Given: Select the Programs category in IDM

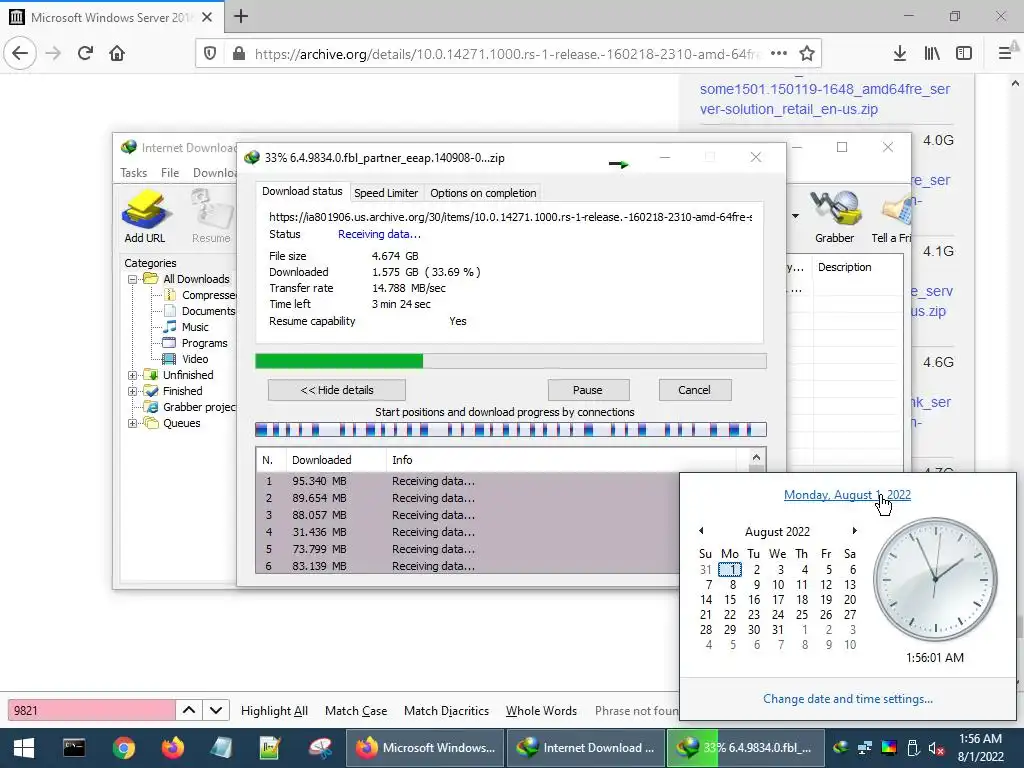Looking at the screenshot, I should pos(204,344).
